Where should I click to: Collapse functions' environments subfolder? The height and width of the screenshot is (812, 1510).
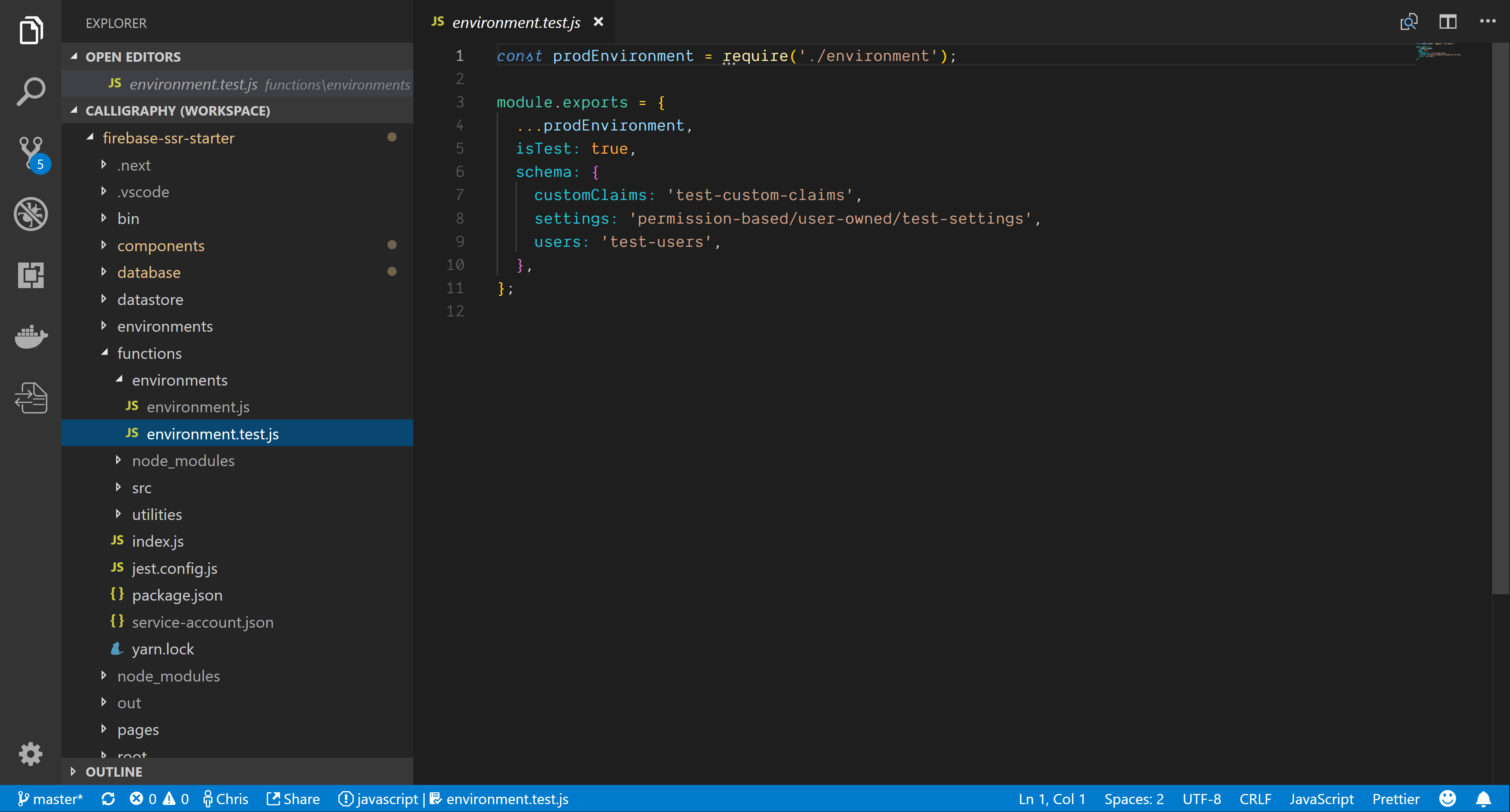[x=237, y=380]
